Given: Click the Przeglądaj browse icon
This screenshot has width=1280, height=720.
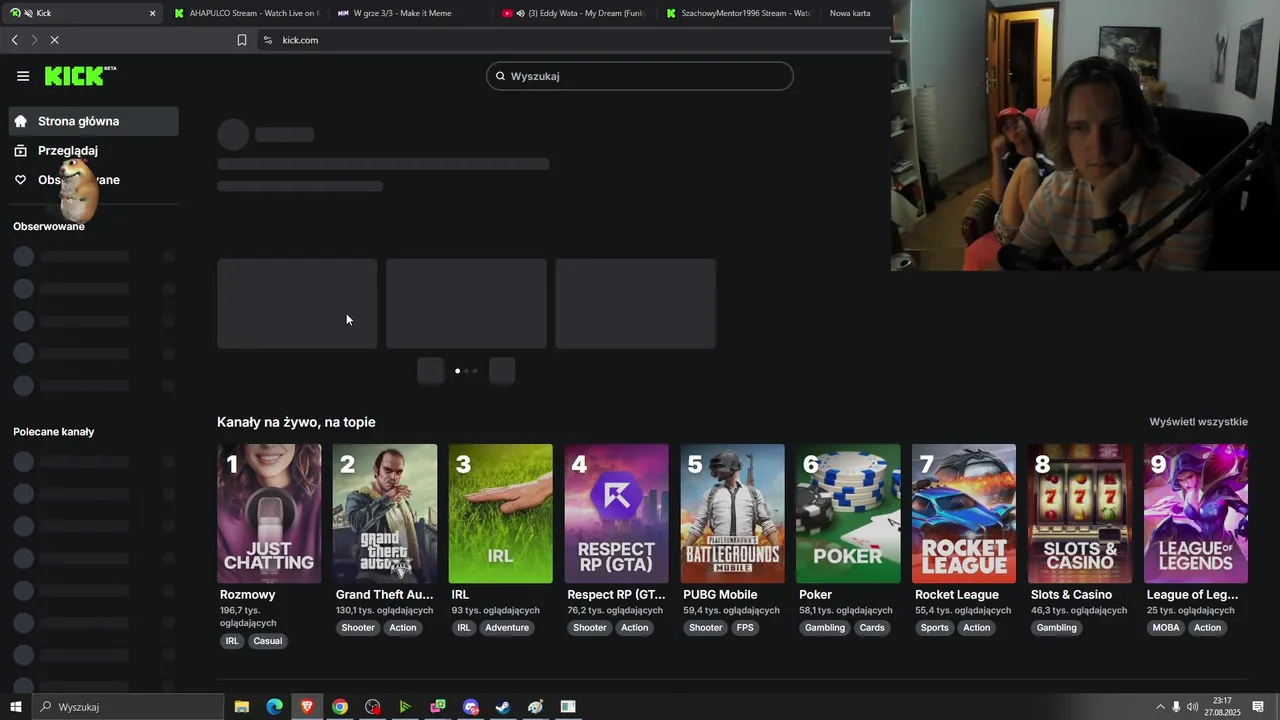Looking at the screenshot, I should pyautogui.click(x=20, y=150).
